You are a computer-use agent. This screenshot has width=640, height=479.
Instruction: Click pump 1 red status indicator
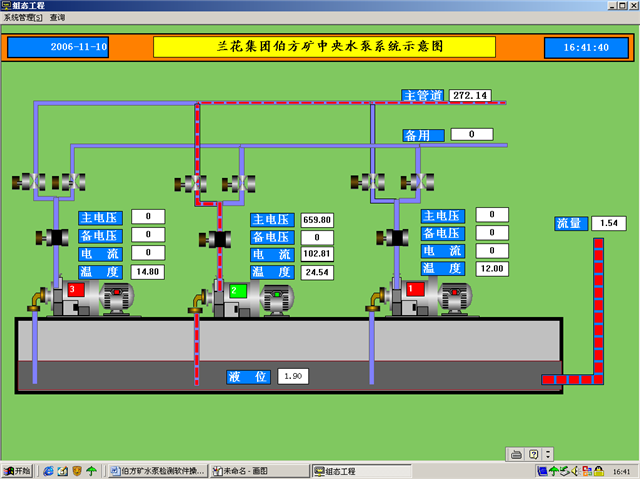click(416, 289)
